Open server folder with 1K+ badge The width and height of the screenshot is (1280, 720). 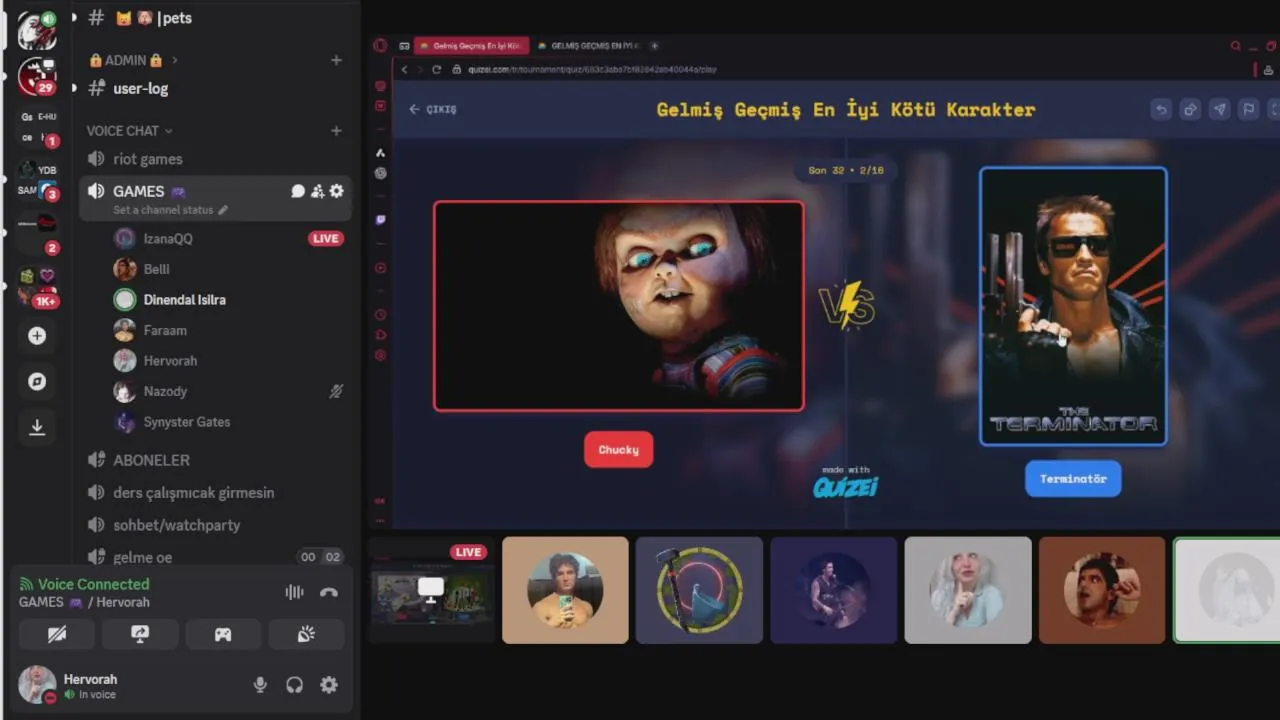pos(37,285)
